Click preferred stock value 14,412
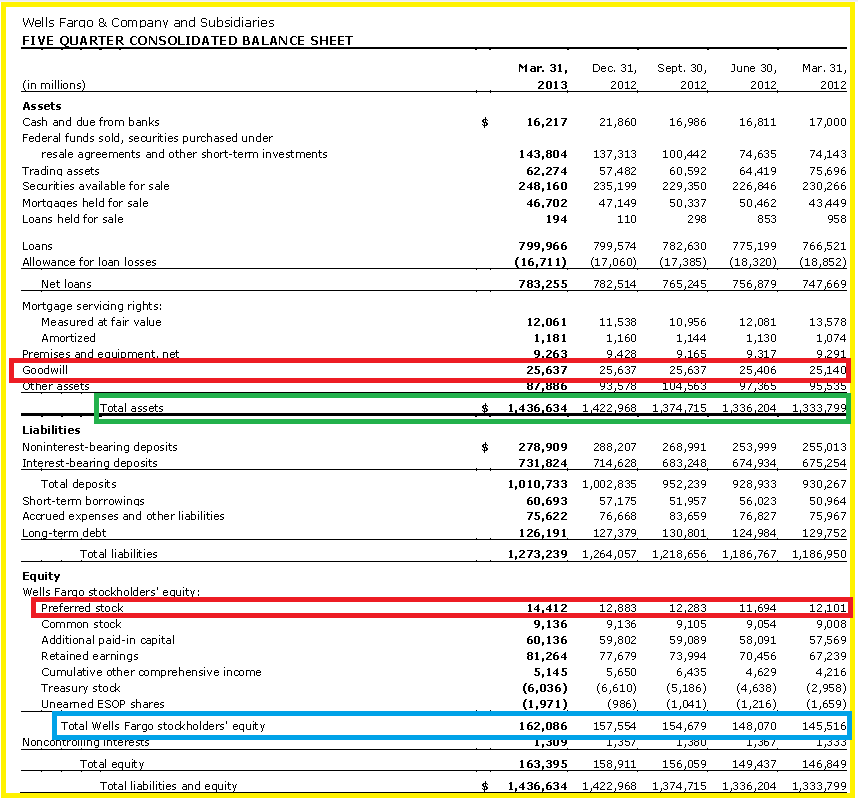This screenshot has height=802, width=858. tap(547, 608)
